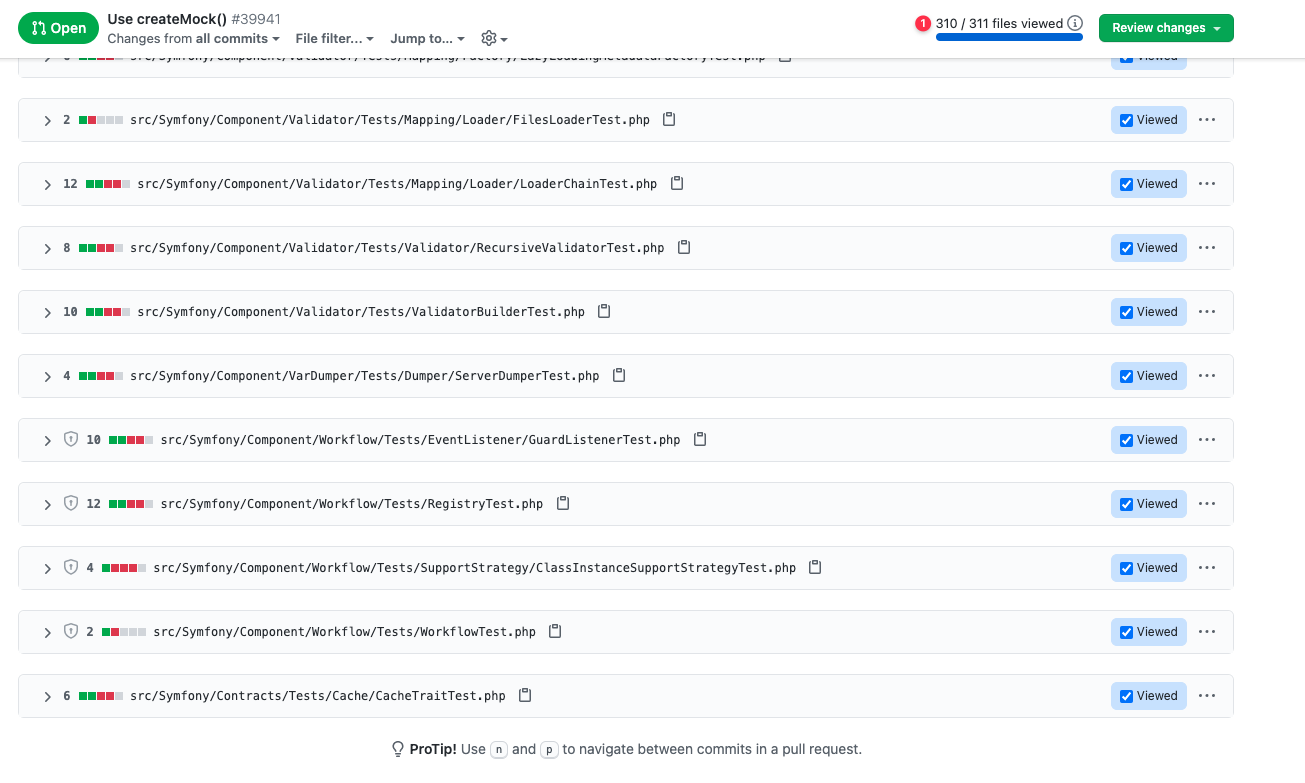Uncheck Viewed for LoaderChainTest.php

point(1126,184)
